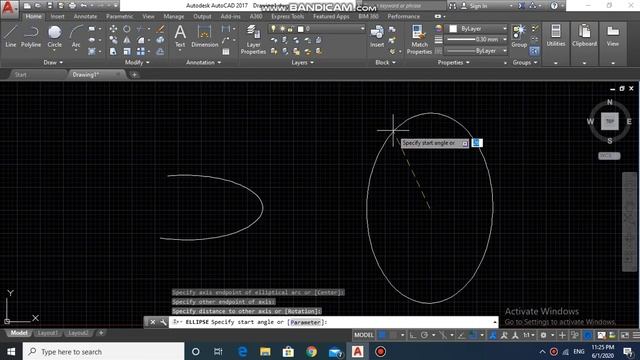Image resolution: width=640 pixels, height=360 pixels.
Task: Expand the Block panel
Action: coord(385,62)
